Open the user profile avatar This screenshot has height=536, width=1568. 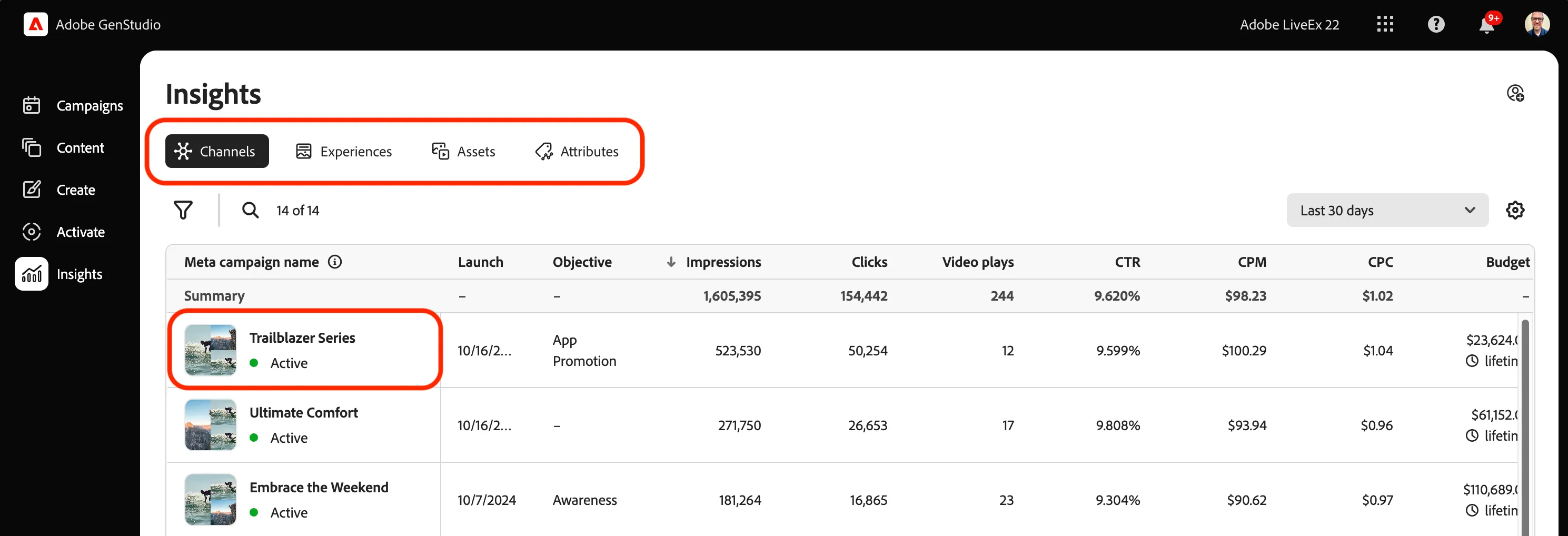pyautogui.click(x=1537, y=24)
